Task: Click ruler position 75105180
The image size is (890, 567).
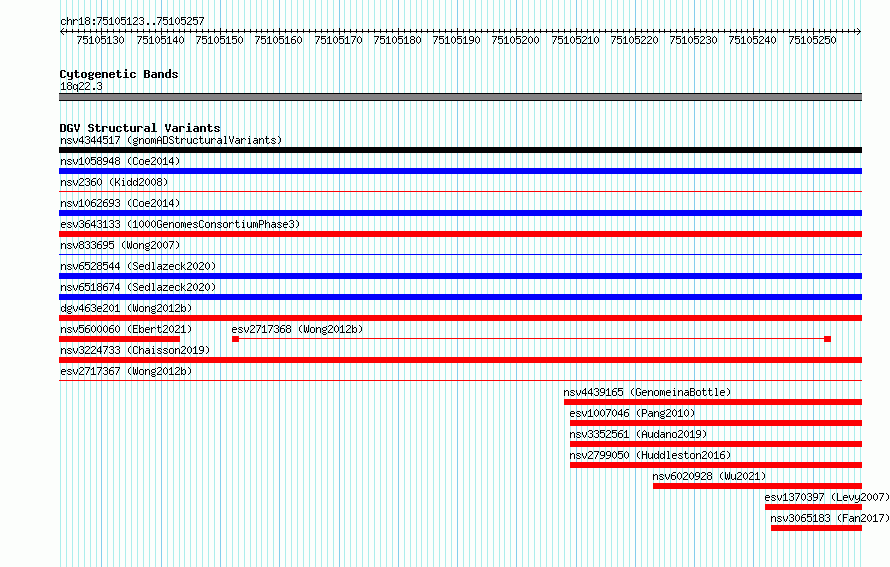Action: (397, 40)
